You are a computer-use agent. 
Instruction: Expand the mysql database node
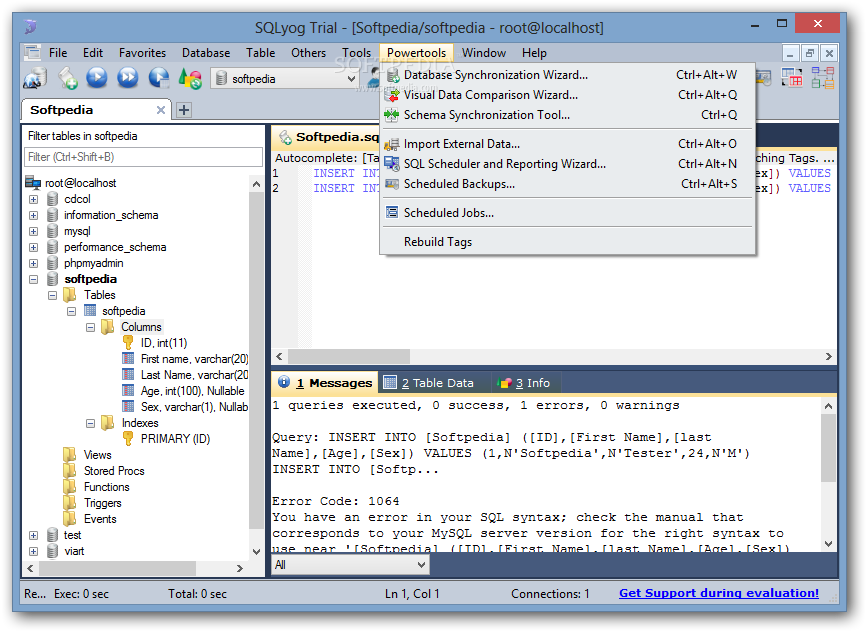pyautogui.click(x=34, y=232)
